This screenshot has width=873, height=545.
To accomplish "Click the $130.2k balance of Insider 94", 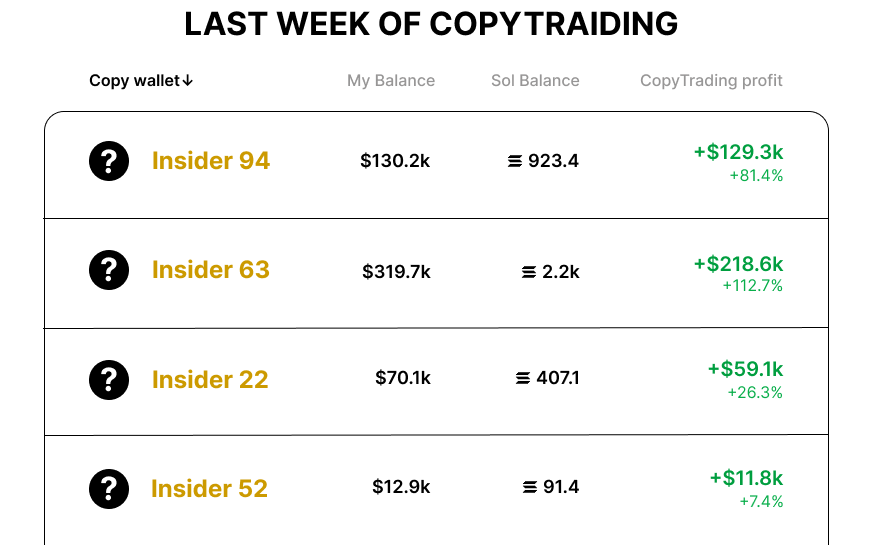I will (395, 161).
